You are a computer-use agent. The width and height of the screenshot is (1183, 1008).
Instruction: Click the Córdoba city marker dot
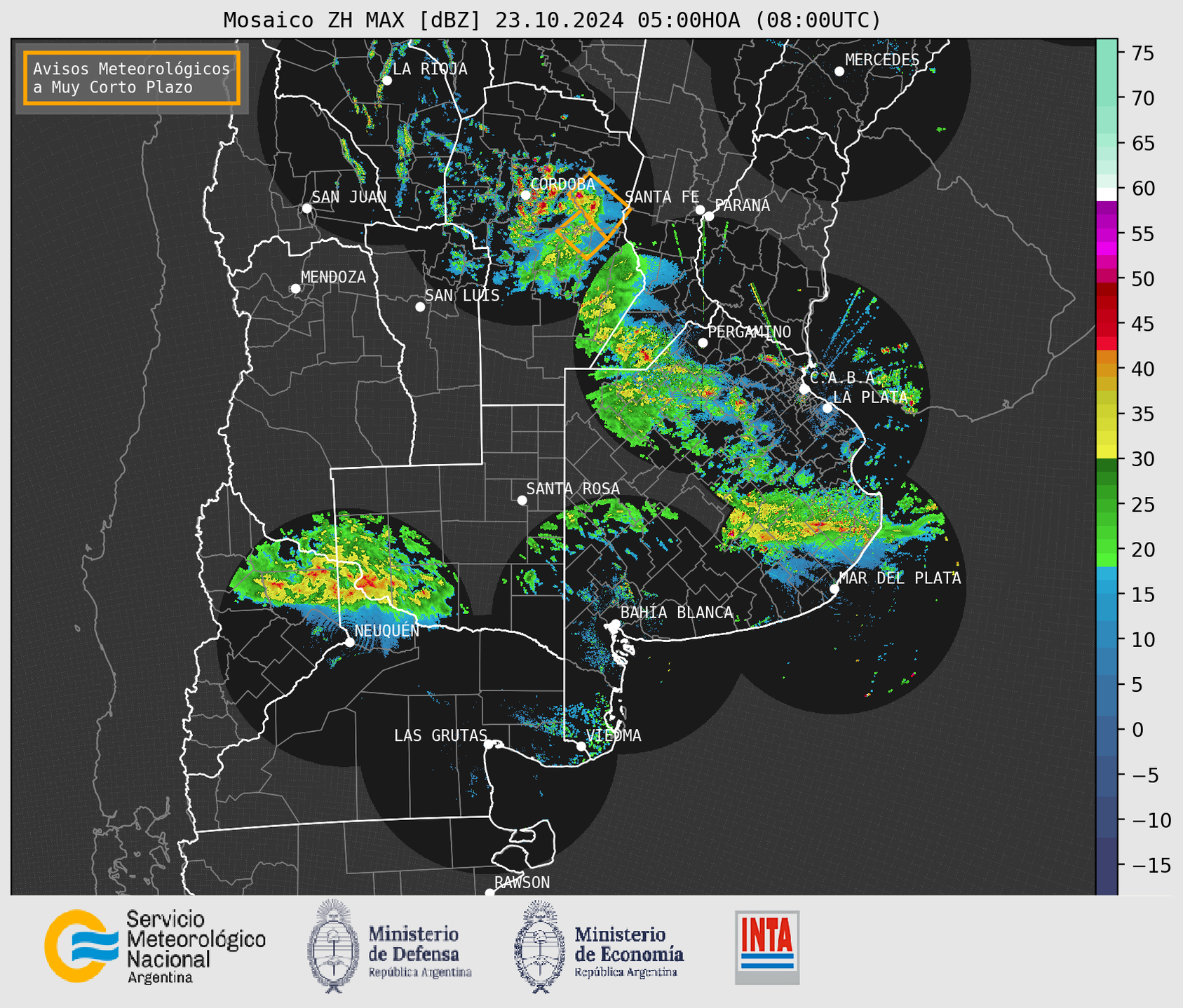525,195
